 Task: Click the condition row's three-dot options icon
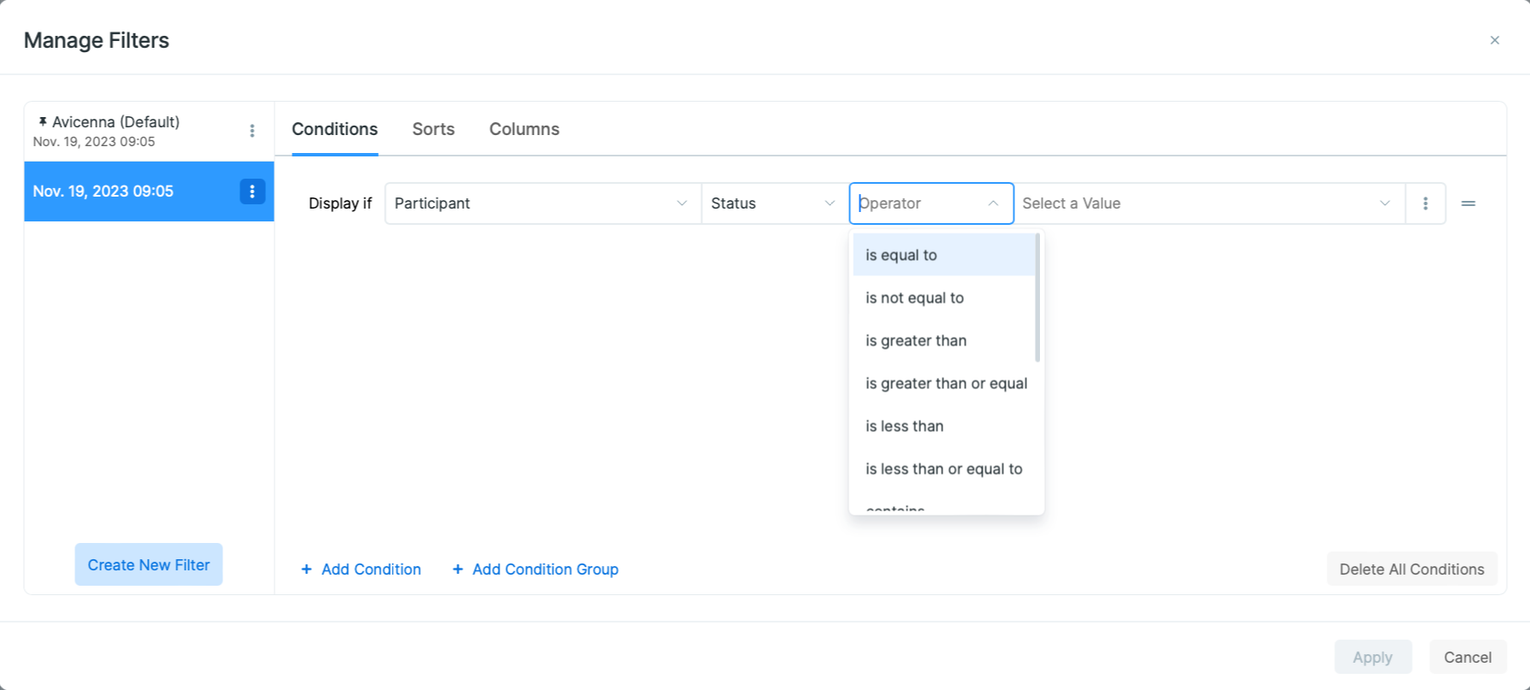(x=1425, y=203)
